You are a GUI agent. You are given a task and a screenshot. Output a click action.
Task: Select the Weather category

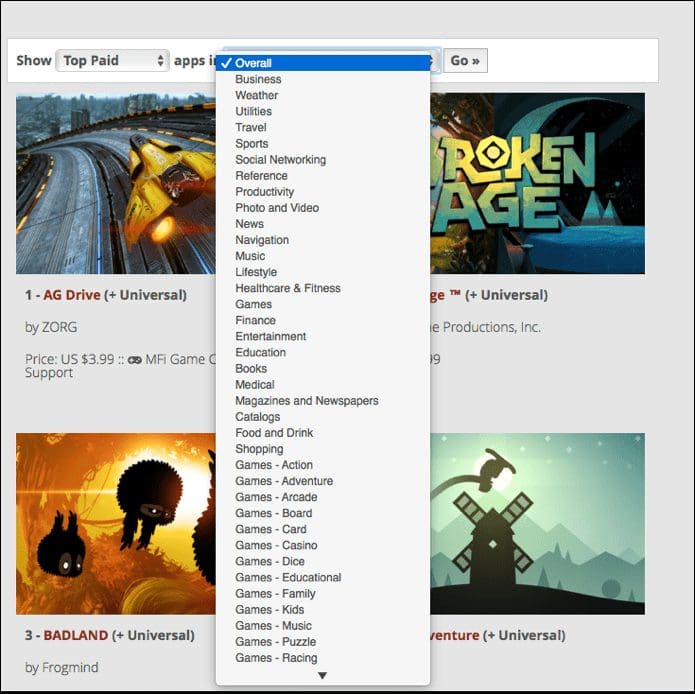(x=323, y=95)
